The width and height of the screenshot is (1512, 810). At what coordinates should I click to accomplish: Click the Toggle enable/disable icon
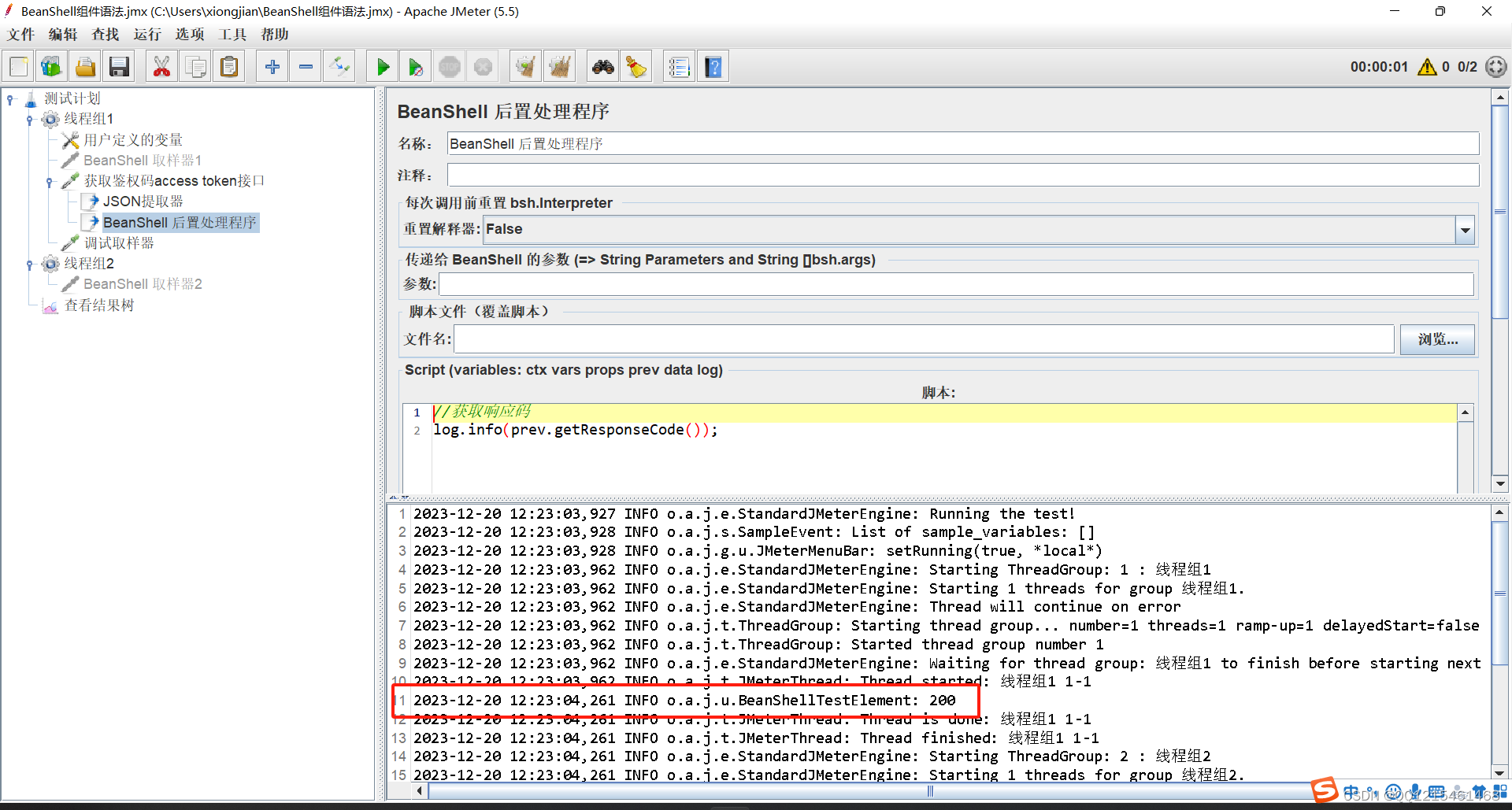click(x=339, y=67)
